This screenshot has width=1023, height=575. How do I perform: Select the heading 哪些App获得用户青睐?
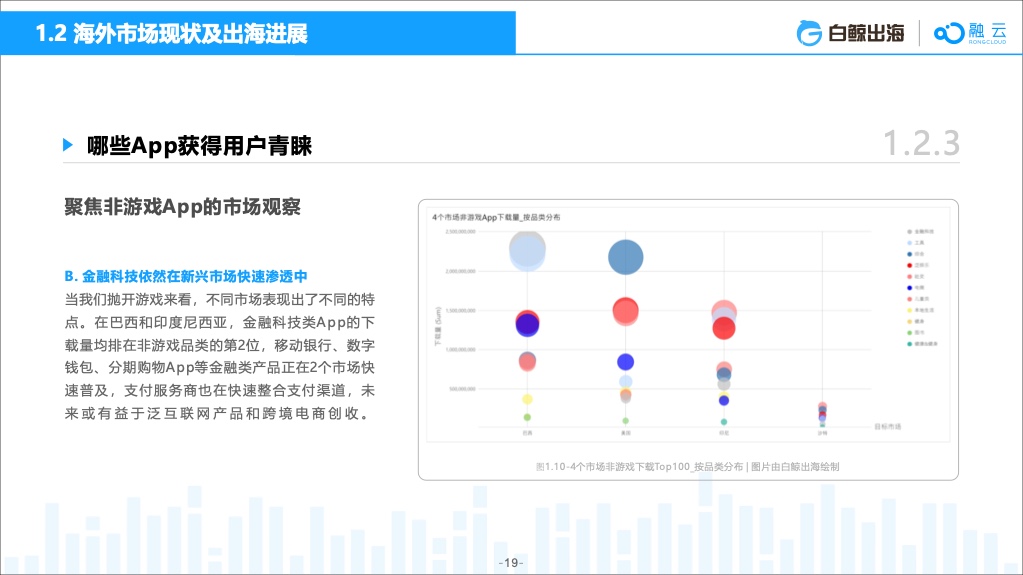pyautogui.click(x=200, y=146)
